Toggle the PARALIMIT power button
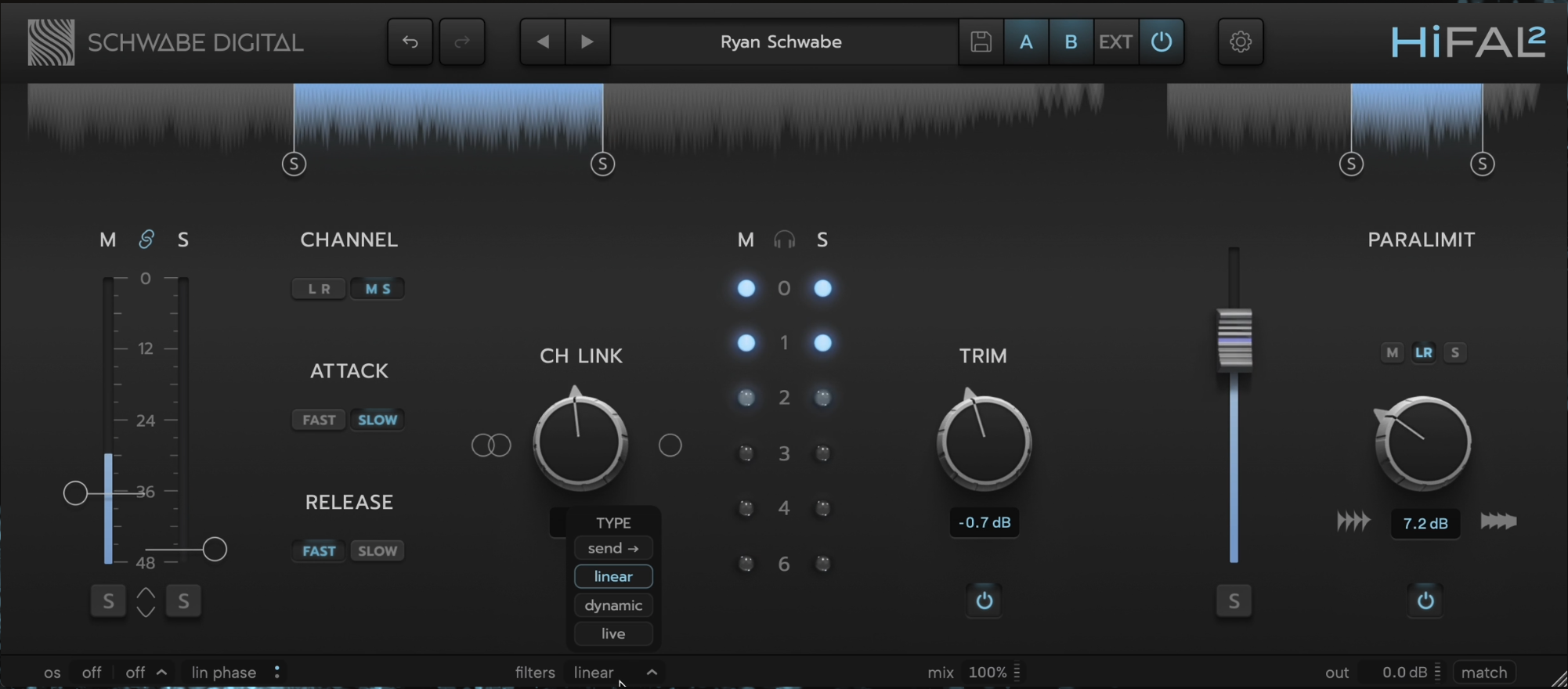The height and width of the screenshot is (689, 1568). [x=1425, y=601]
